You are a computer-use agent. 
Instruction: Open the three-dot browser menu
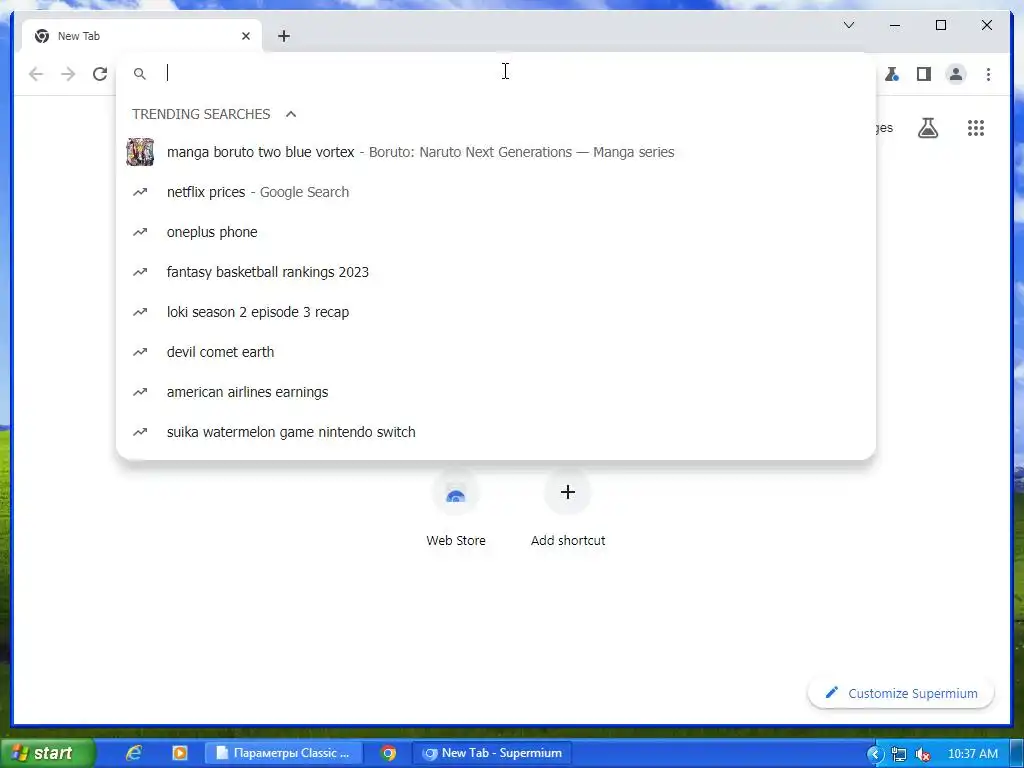pos(988,74)
